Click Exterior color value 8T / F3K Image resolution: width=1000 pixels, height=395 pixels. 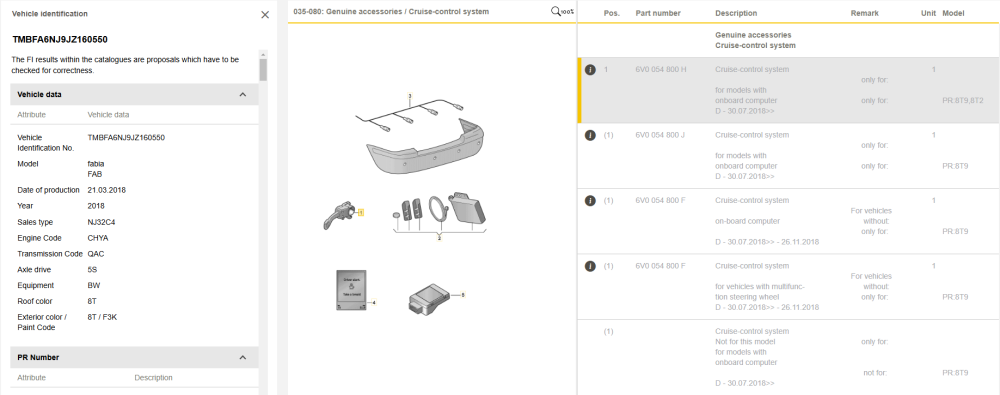(102, 317)
